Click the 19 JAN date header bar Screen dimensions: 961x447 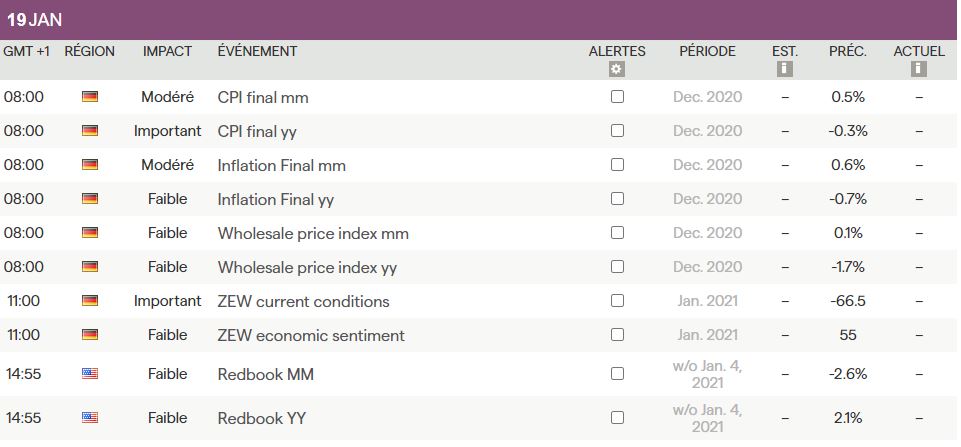pyautogui.click(x=480, y=20)
